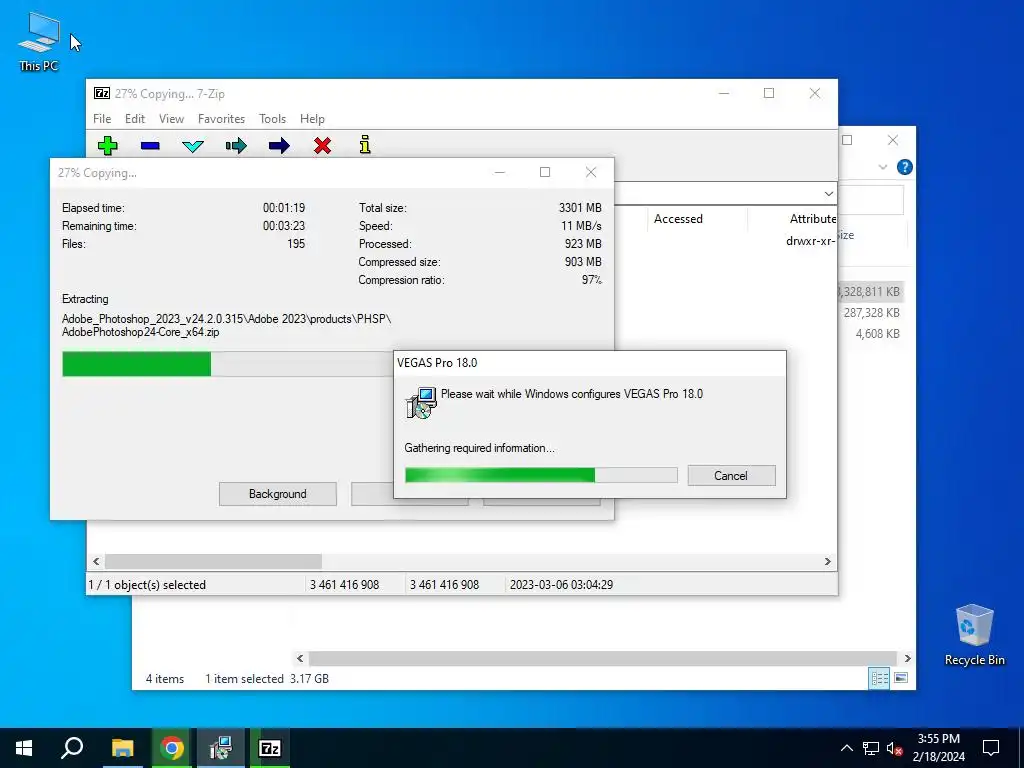Expand the Explorer ribbon chevron
1024x768 pixels.
[x=882, y=167]
